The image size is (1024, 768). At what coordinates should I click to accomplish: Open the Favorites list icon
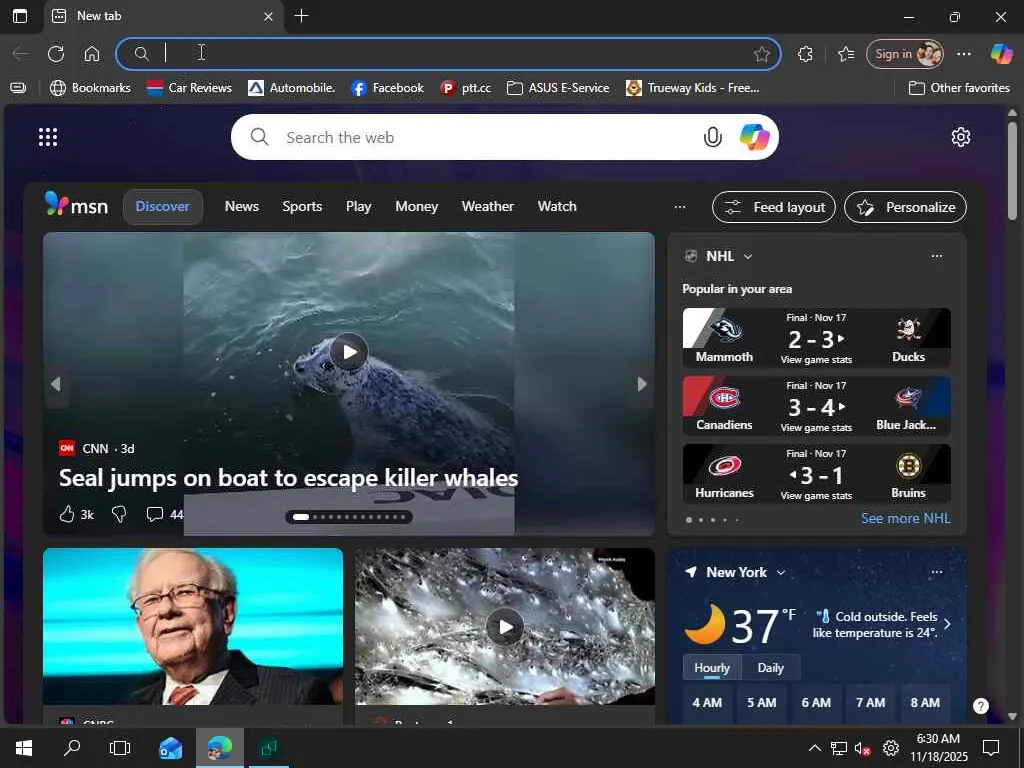(846, 54)
